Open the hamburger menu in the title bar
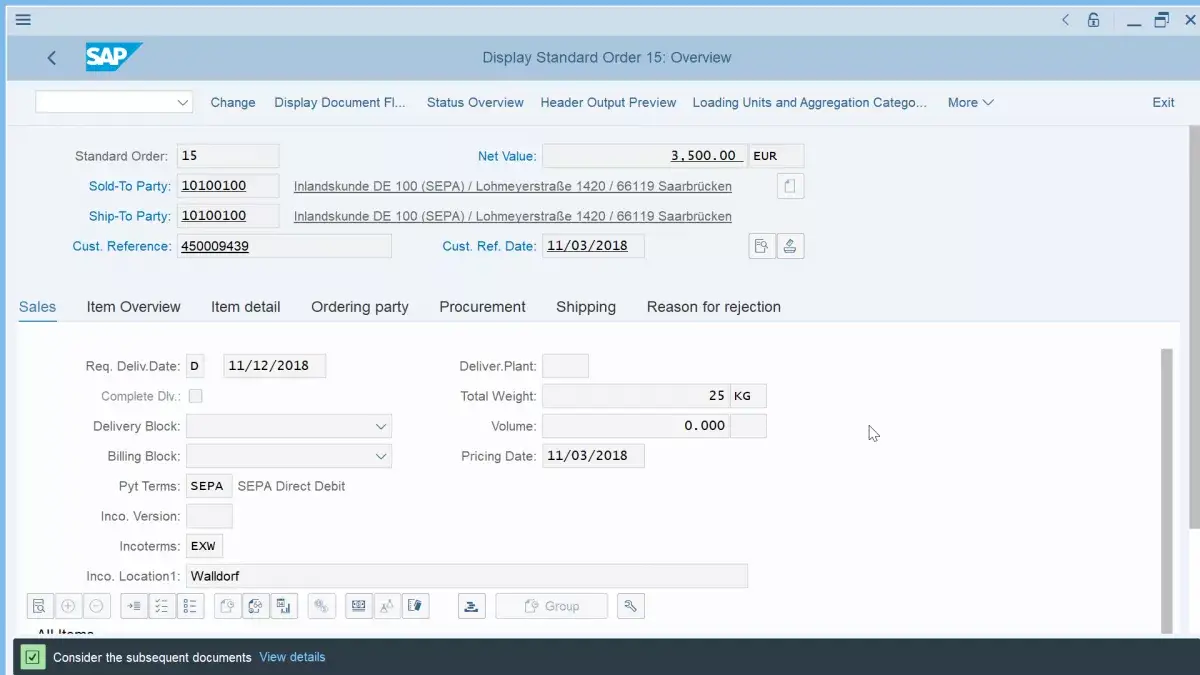The image size is (1200, 675). pos(23,19)
